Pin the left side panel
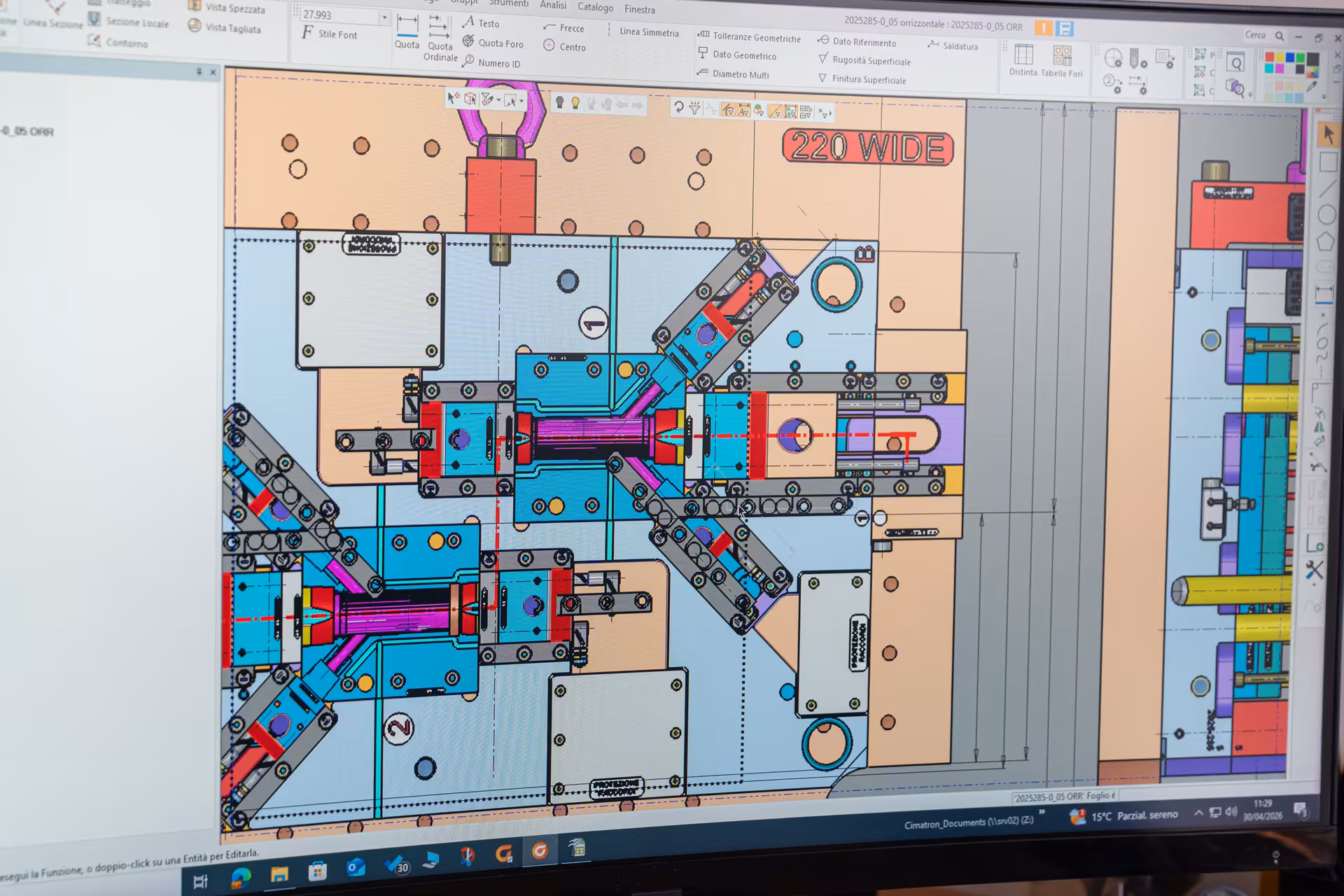 click(x=199, y=71)
